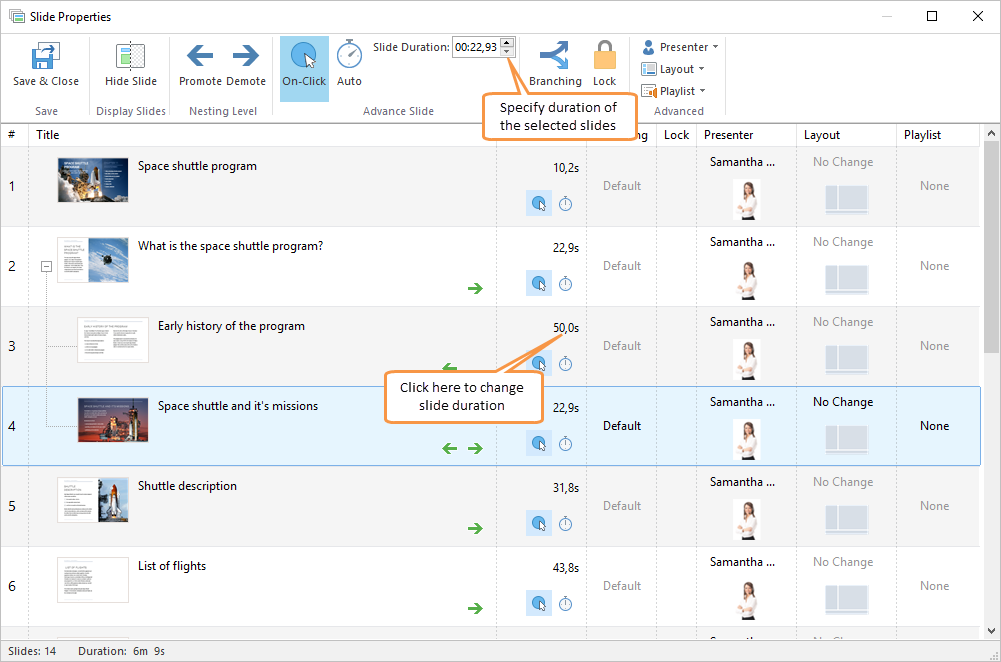Click green demote arrow on slide 5
Screen dimensions: 1001x662
(x=475, y=529)
